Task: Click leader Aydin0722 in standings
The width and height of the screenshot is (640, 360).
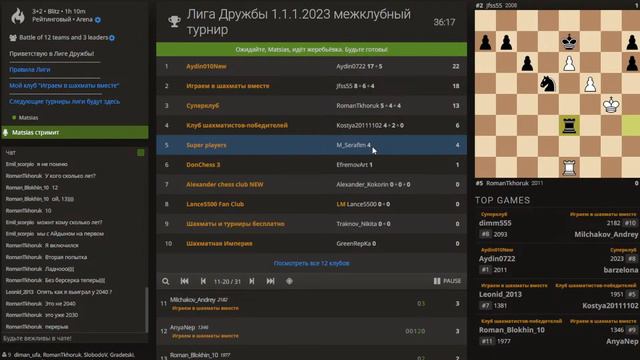Action: pos(351,66)
